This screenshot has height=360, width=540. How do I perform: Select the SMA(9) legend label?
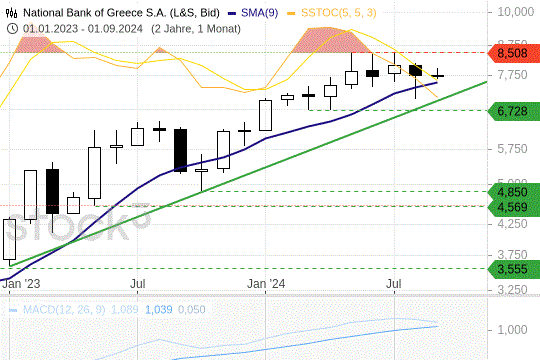click(259, 13)
